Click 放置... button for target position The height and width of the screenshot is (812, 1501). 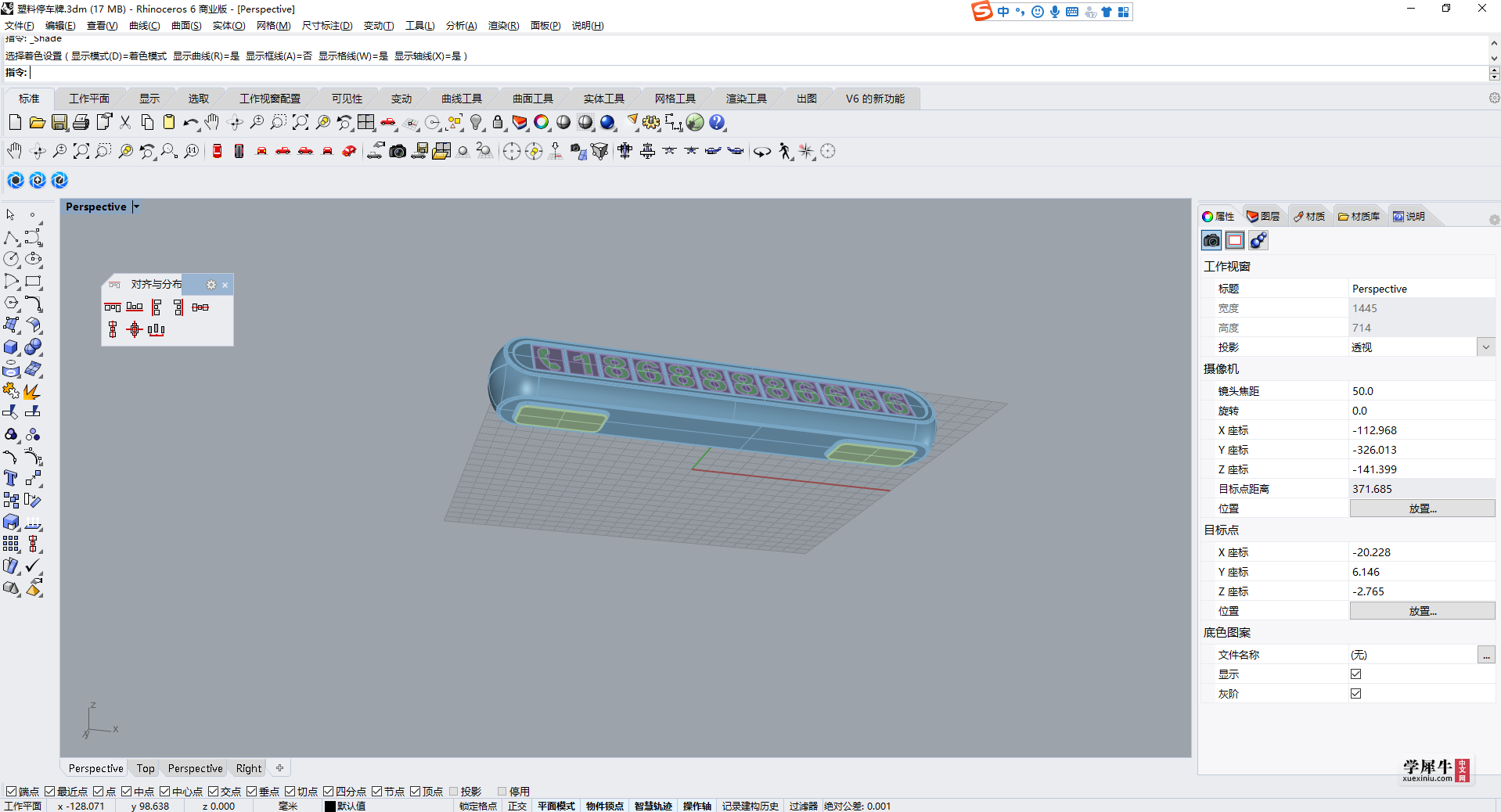pos(1422,611)
